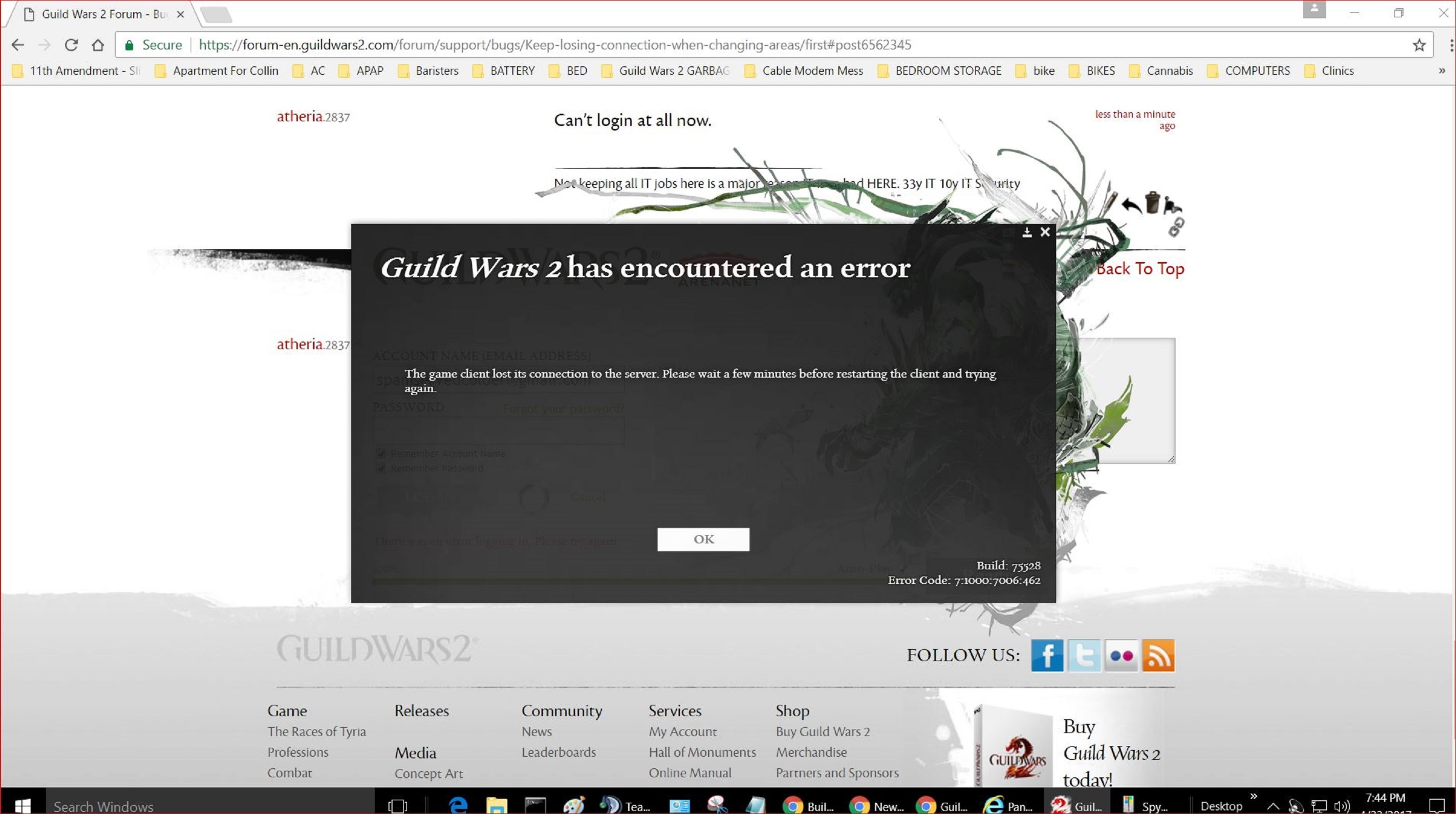Open the Windows Start menu
This screenshot has width=1456, height=814.
click(x=22, y=805)
